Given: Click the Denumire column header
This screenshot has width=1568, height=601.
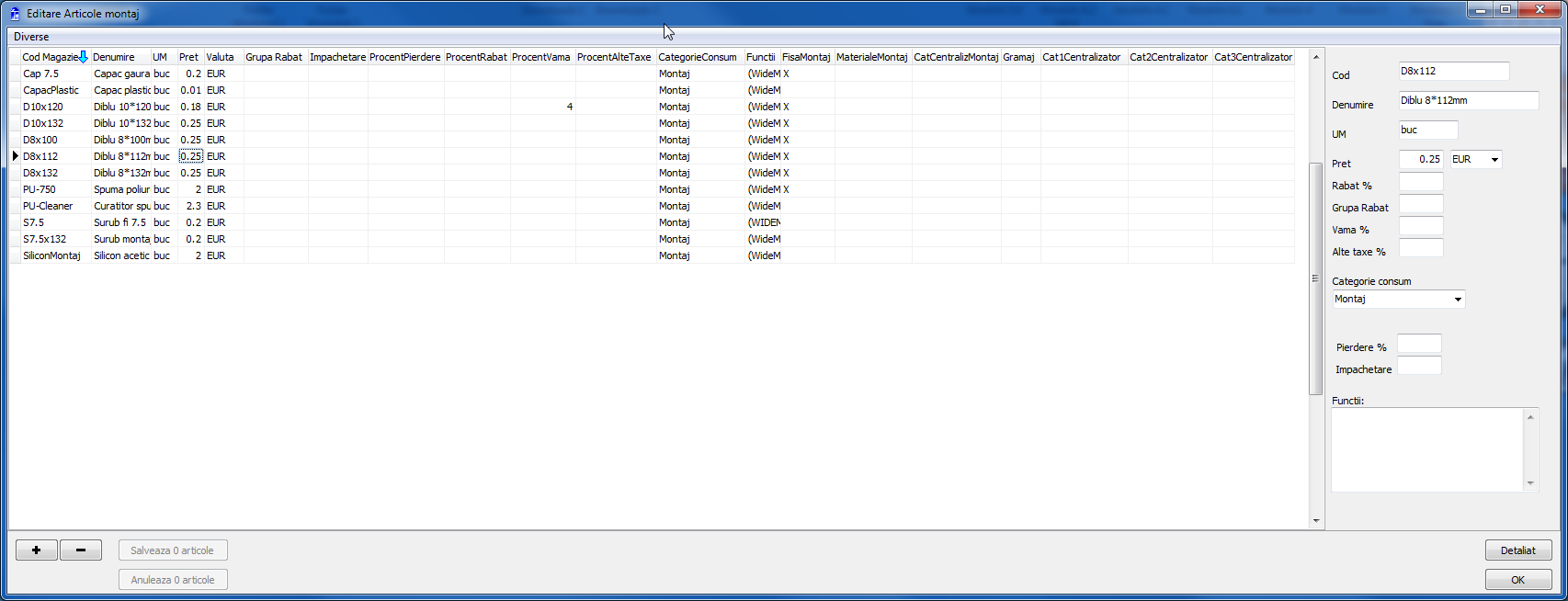Looking at the screenshot, I should pos(114,57).
